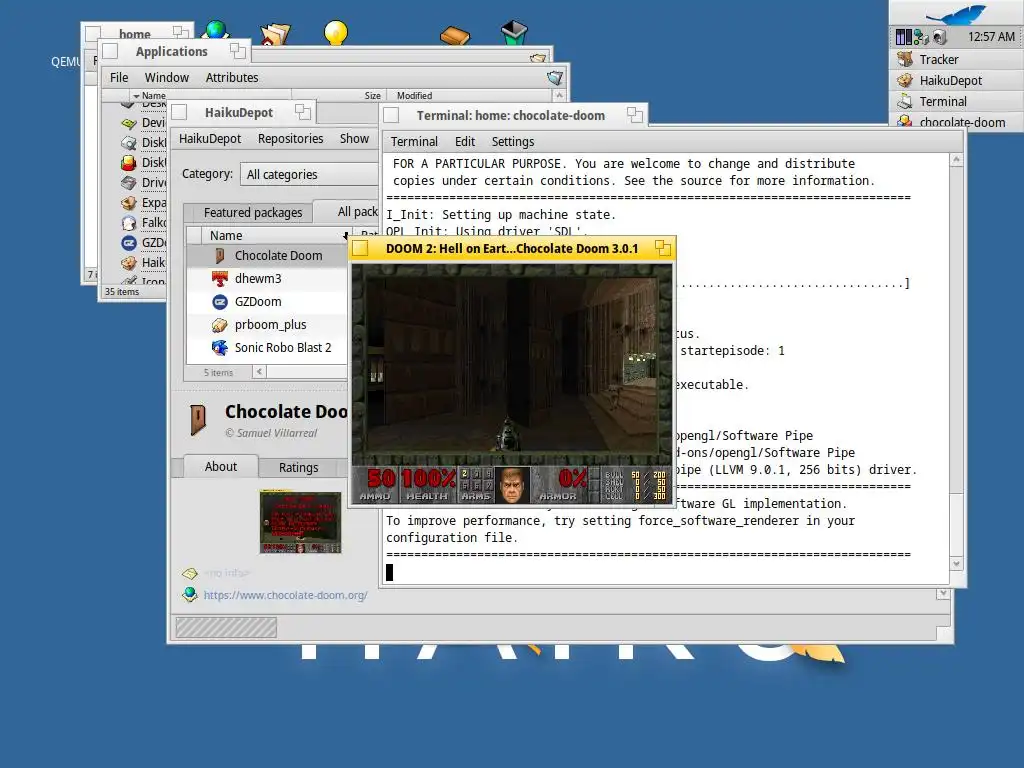Click the Falkon icon in Applications list
This screenshot has height=768, width=1024.
tap(129, 223)
